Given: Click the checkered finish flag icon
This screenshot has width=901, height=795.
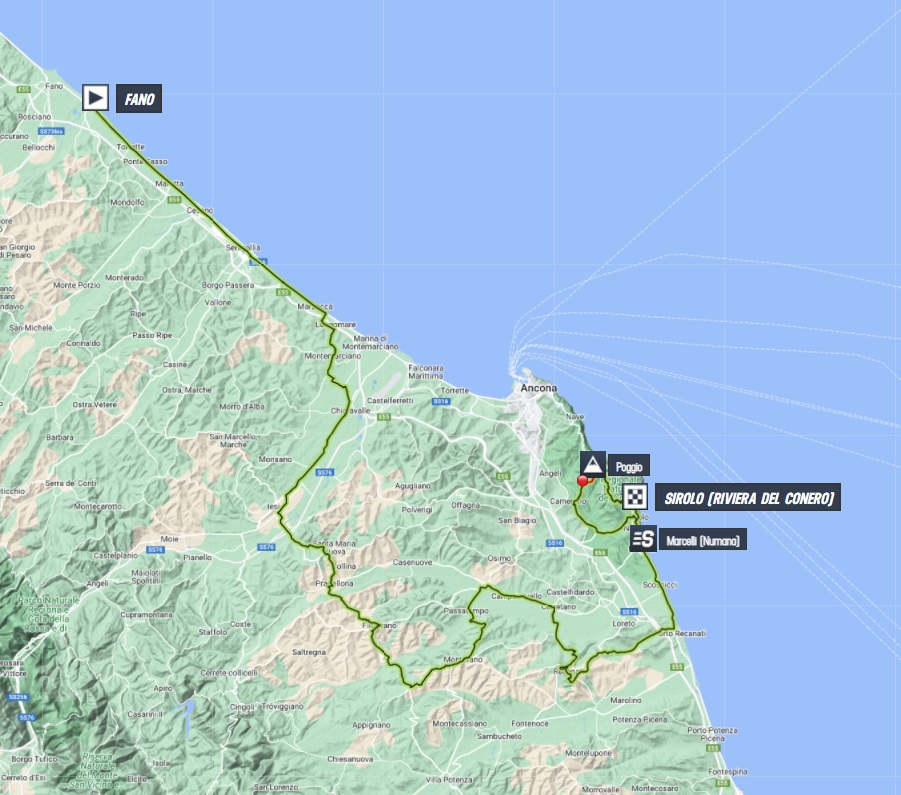Looking at the screenshot, I should click(634, 497).
